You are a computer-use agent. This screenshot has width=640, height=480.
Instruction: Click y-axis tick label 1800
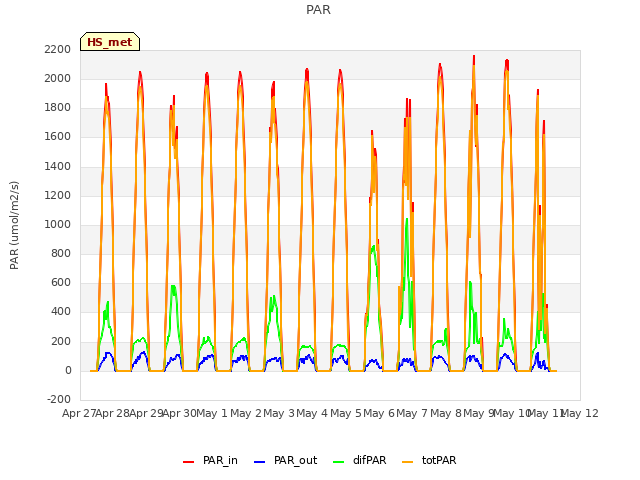(58, 108)
